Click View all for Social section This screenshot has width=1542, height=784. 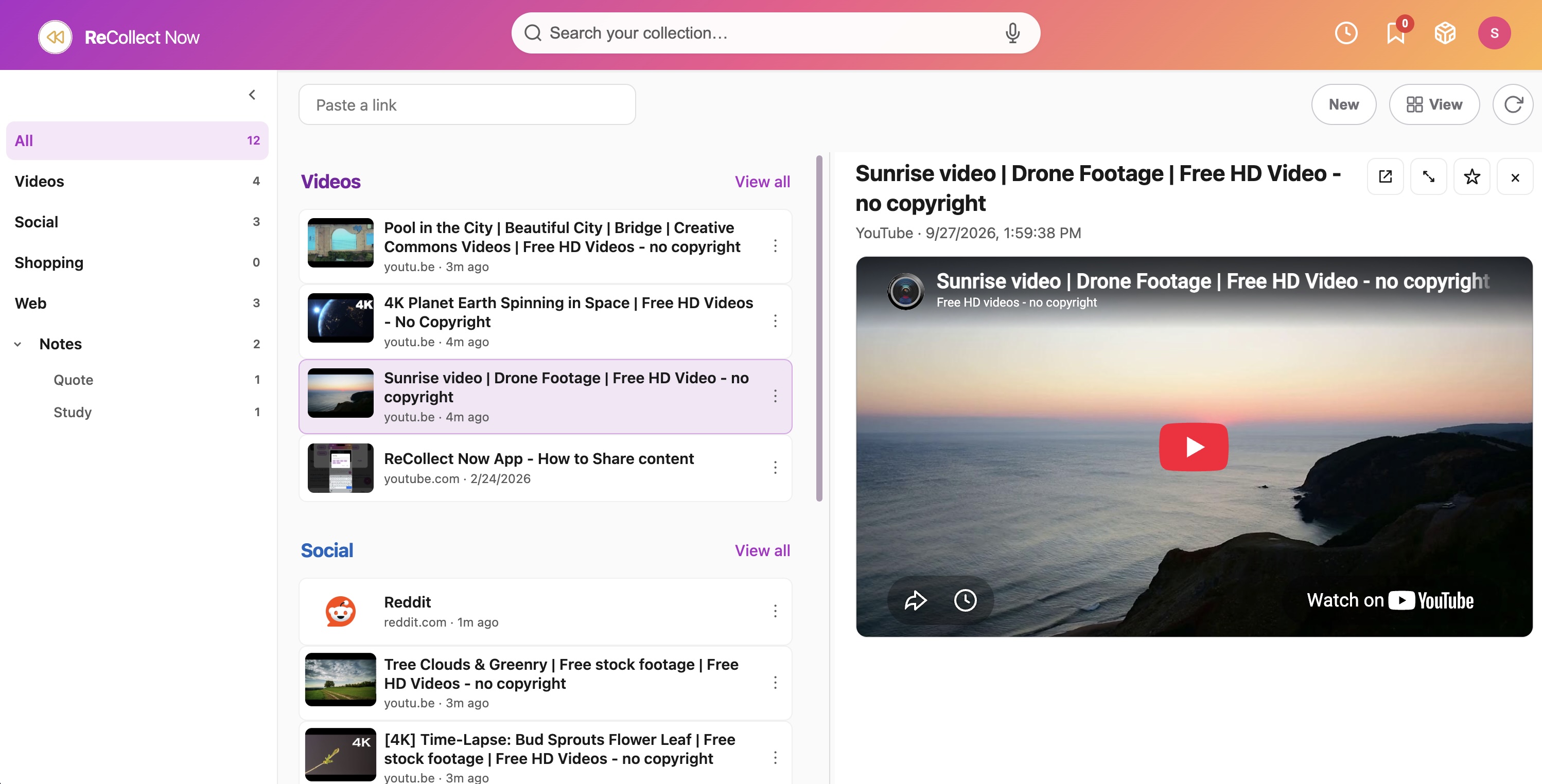pyautogui.click(x=762, y=550)
